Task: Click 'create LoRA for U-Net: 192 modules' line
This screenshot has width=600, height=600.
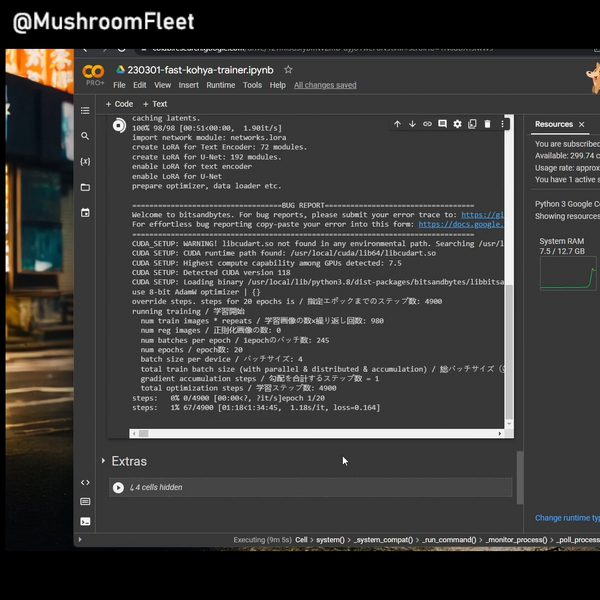Action: point(206,157)
